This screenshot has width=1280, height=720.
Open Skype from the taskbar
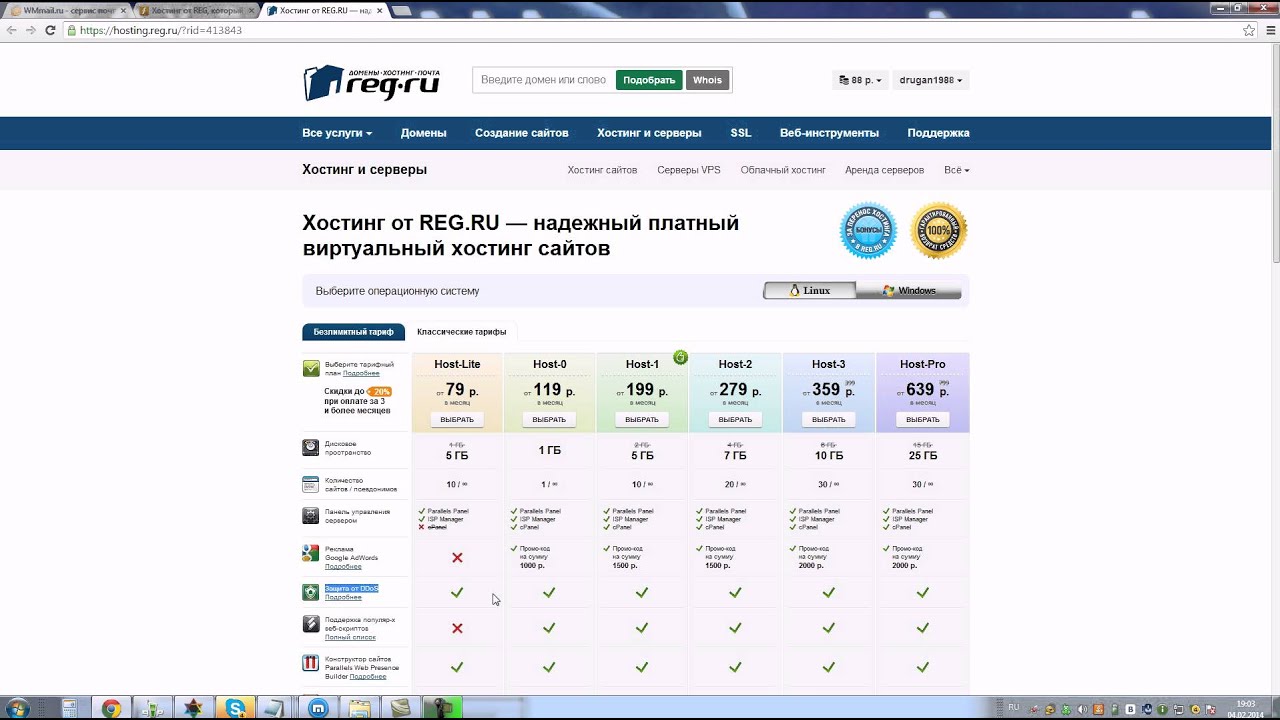(236, 708)
